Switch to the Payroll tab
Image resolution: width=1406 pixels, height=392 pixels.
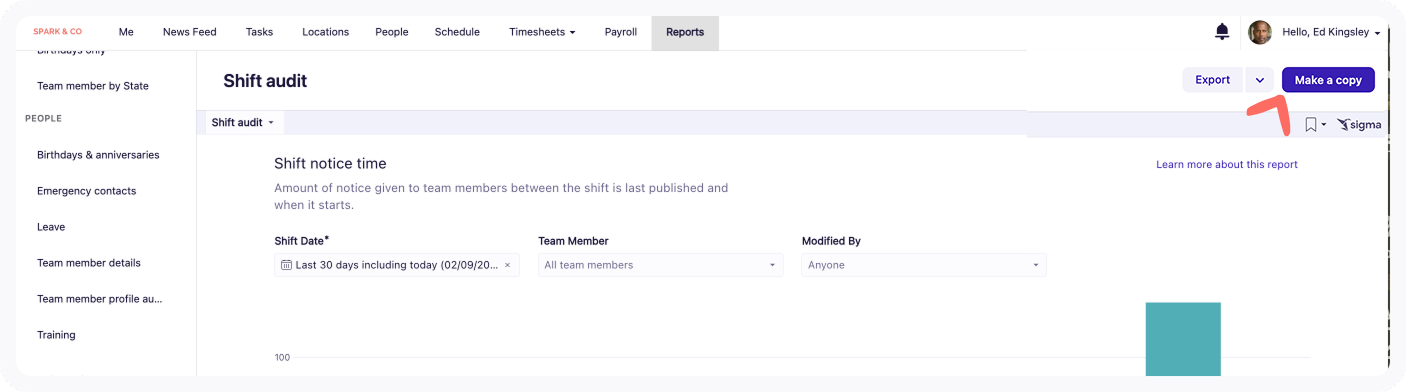pos(620,32)
